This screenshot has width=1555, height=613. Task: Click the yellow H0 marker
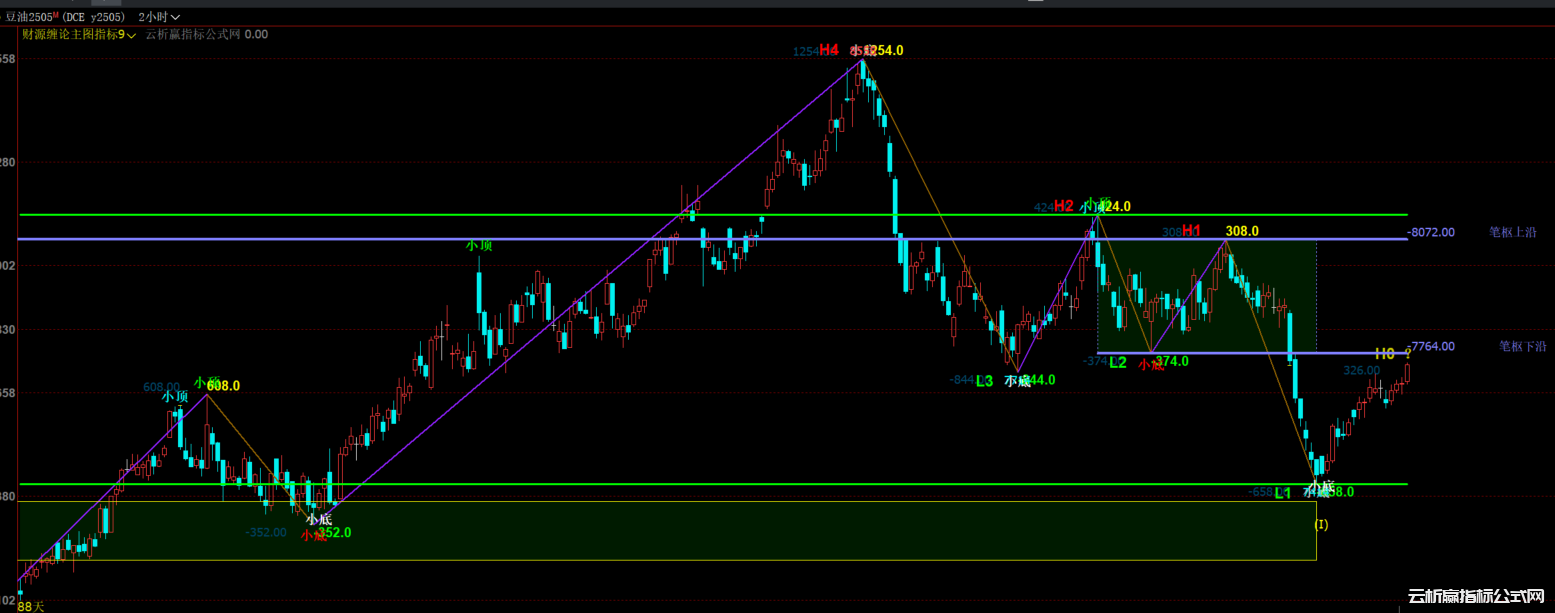coord(1384,354)
